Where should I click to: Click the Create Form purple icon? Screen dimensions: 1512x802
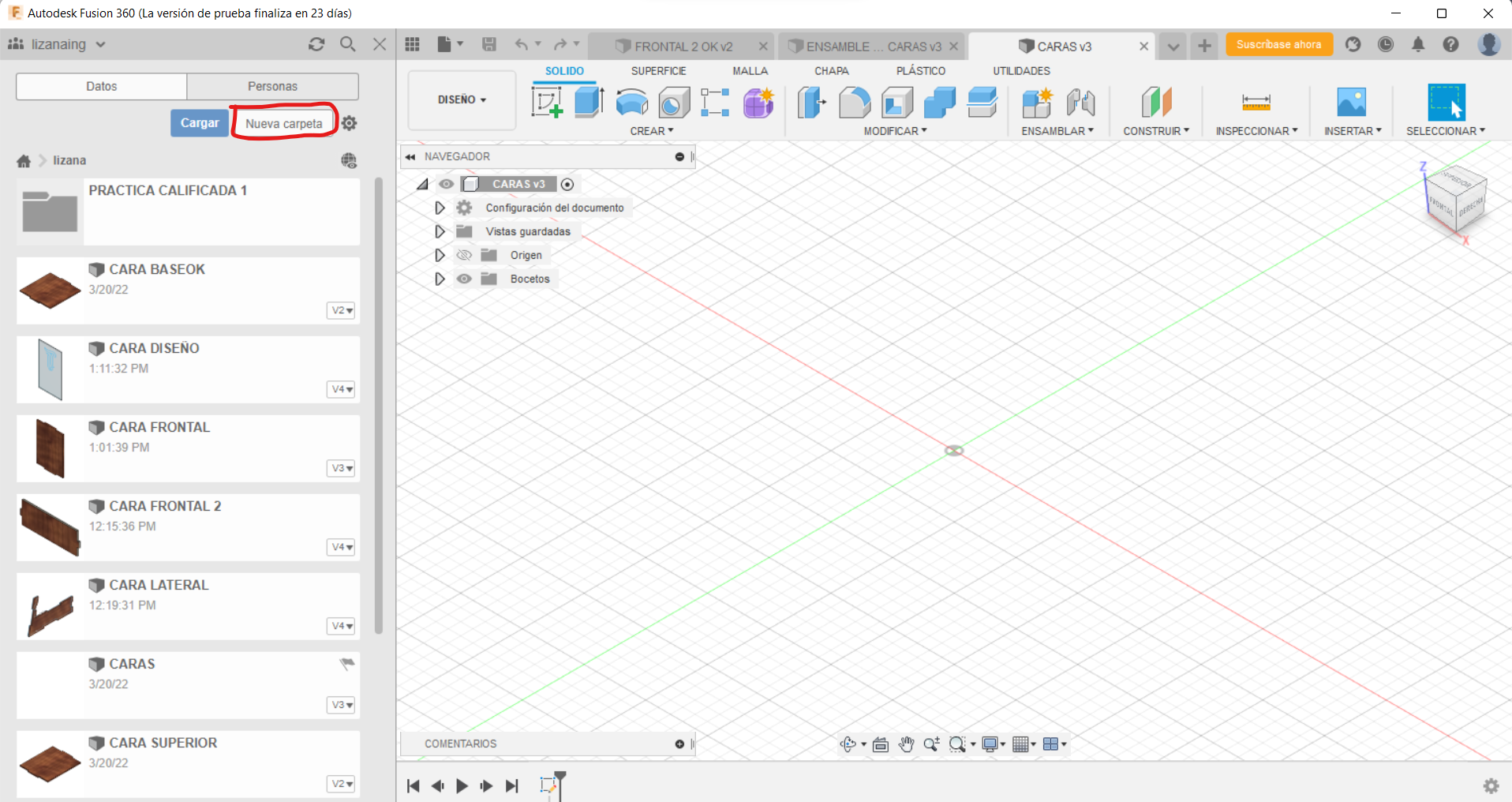(758, 103)
